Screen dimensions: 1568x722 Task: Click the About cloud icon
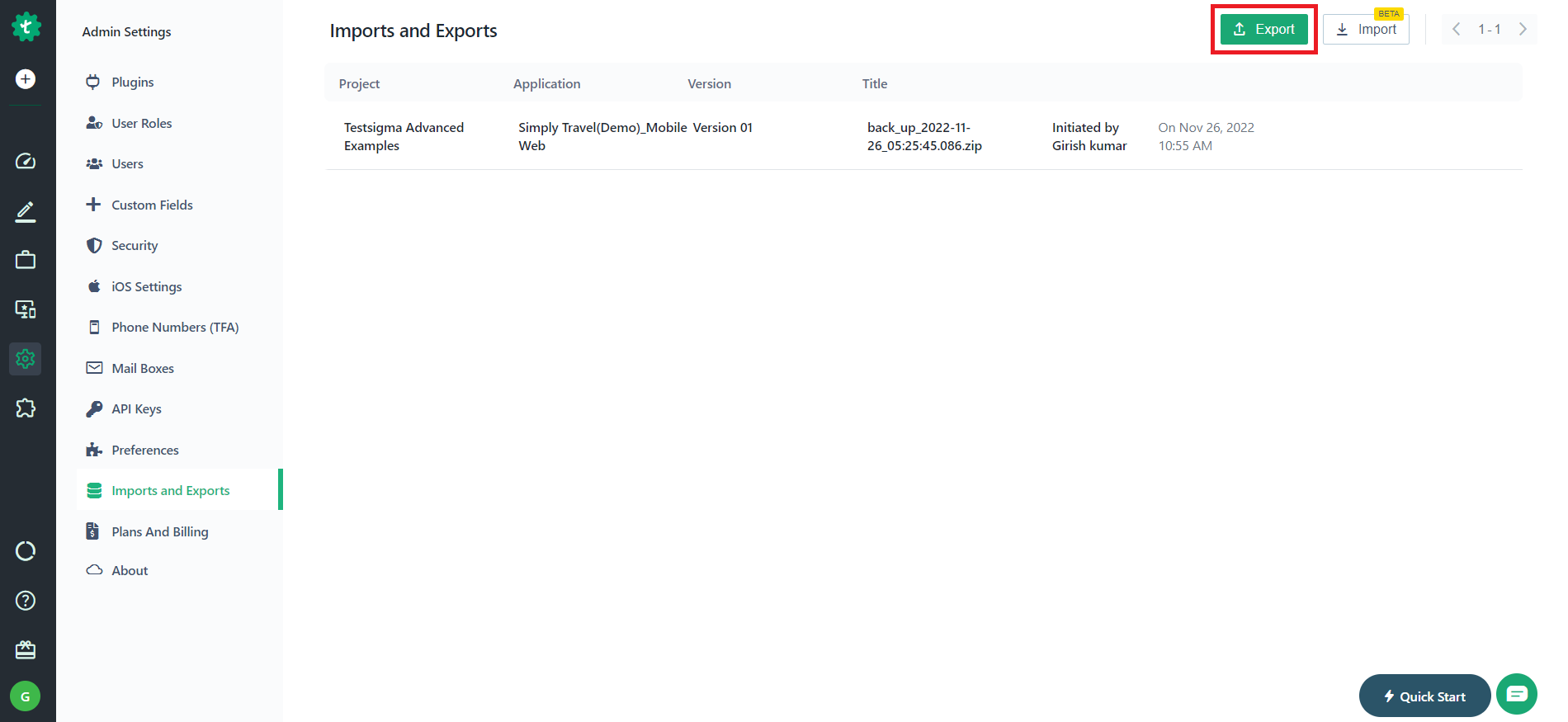[x=94, y=570]
